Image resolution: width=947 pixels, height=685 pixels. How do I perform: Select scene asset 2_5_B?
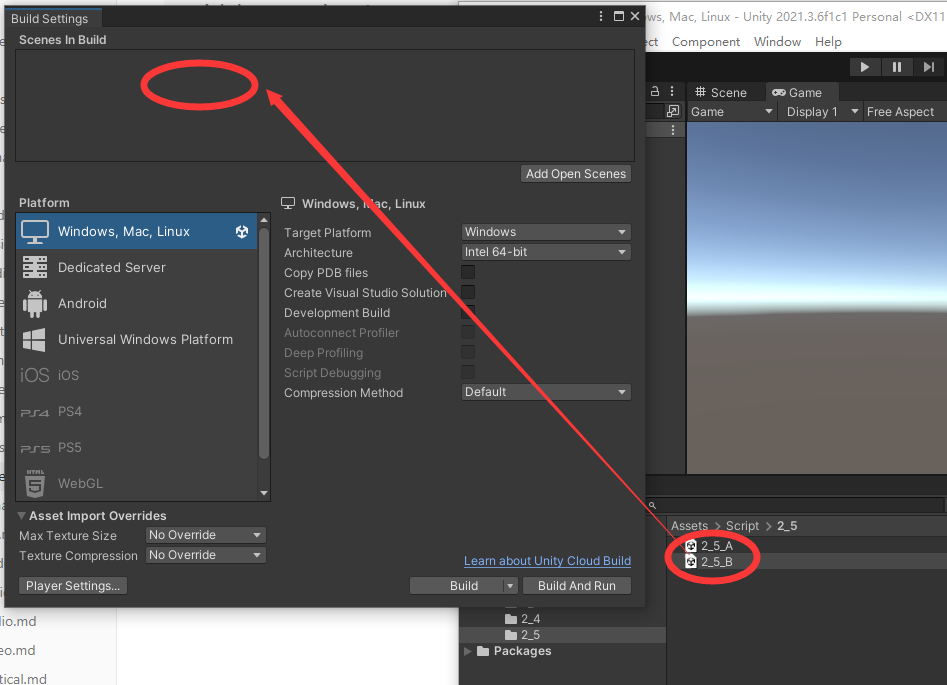point(717,562)
